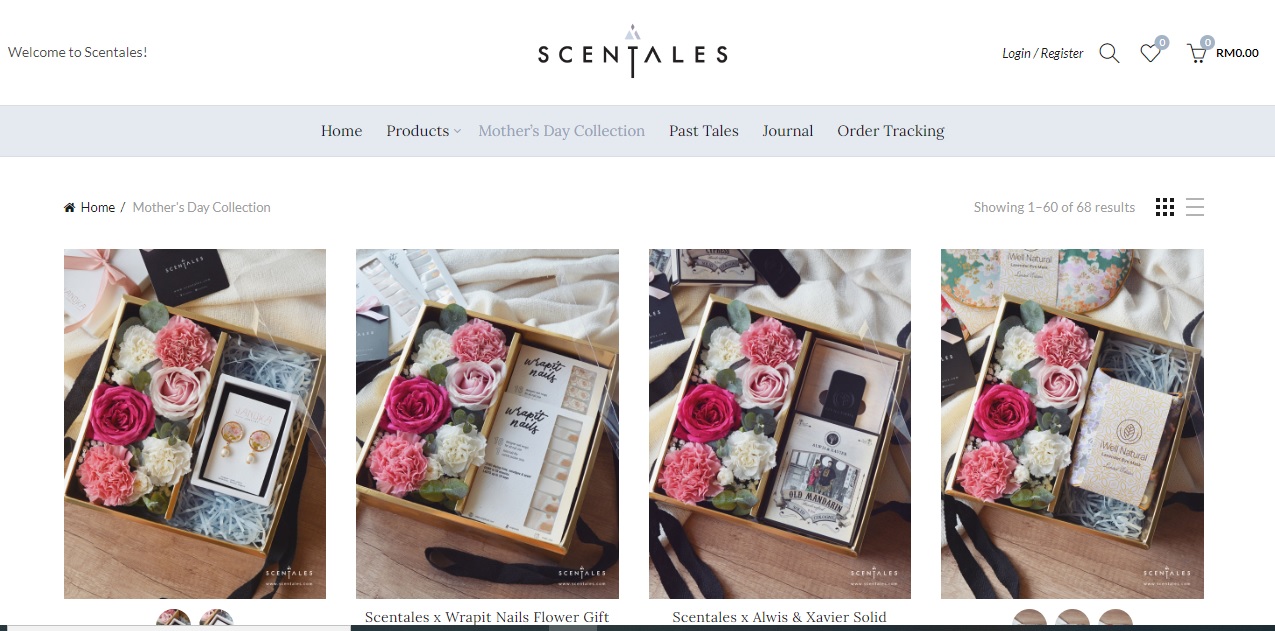Click the home icon in breadcrumb
Screen dimensions: 1275x631
(x=69, y=207)
